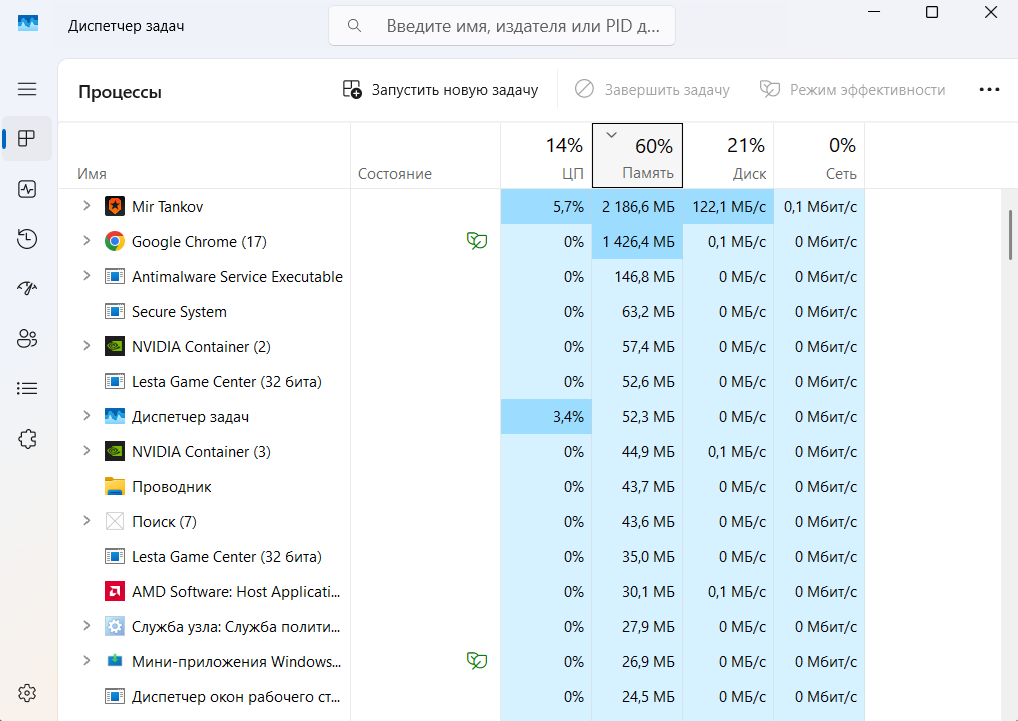
Task: Open the Users sidebar page
Action: tap(27, 338)
